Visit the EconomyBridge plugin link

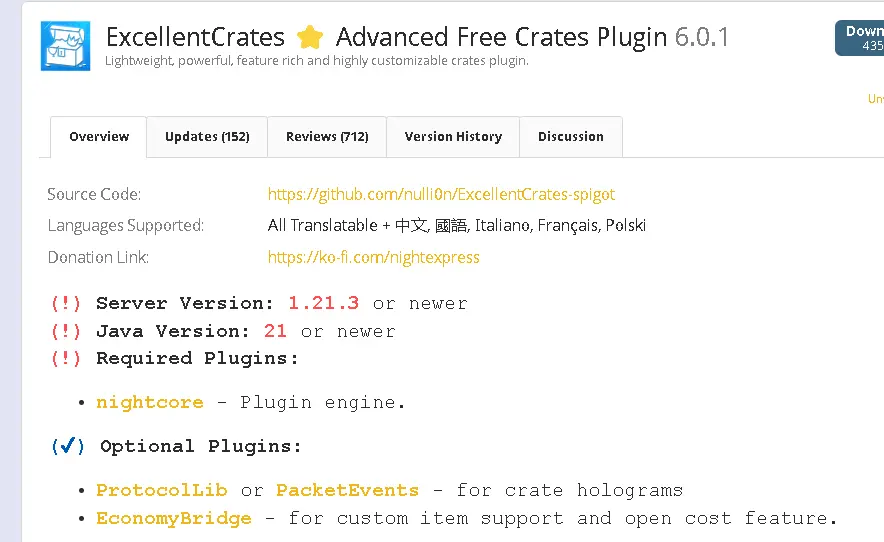[174, 518]
